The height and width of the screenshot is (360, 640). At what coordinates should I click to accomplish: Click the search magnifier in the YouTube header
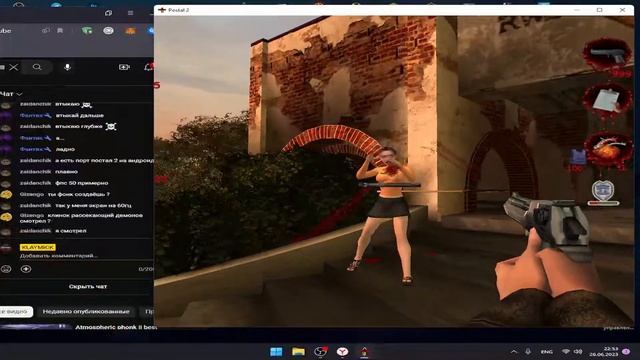pos(37,67)
